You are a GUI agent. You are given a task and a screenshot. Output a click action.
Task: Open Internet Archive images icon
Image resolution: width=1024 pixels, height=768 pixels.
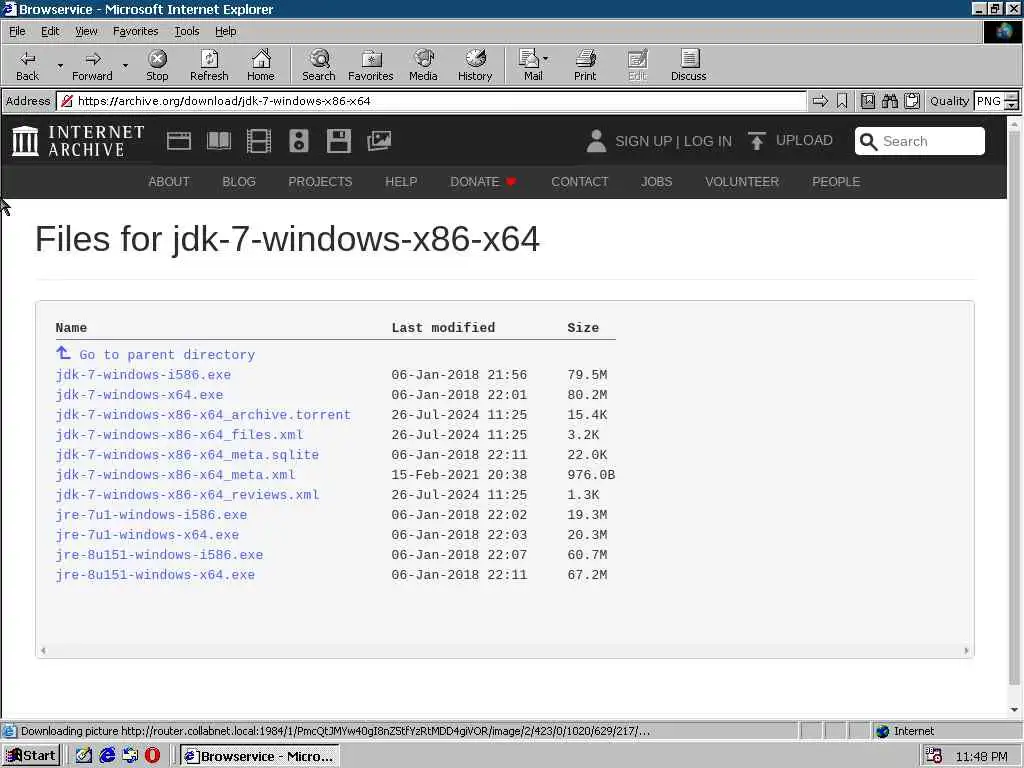click(x=379, y=141)
